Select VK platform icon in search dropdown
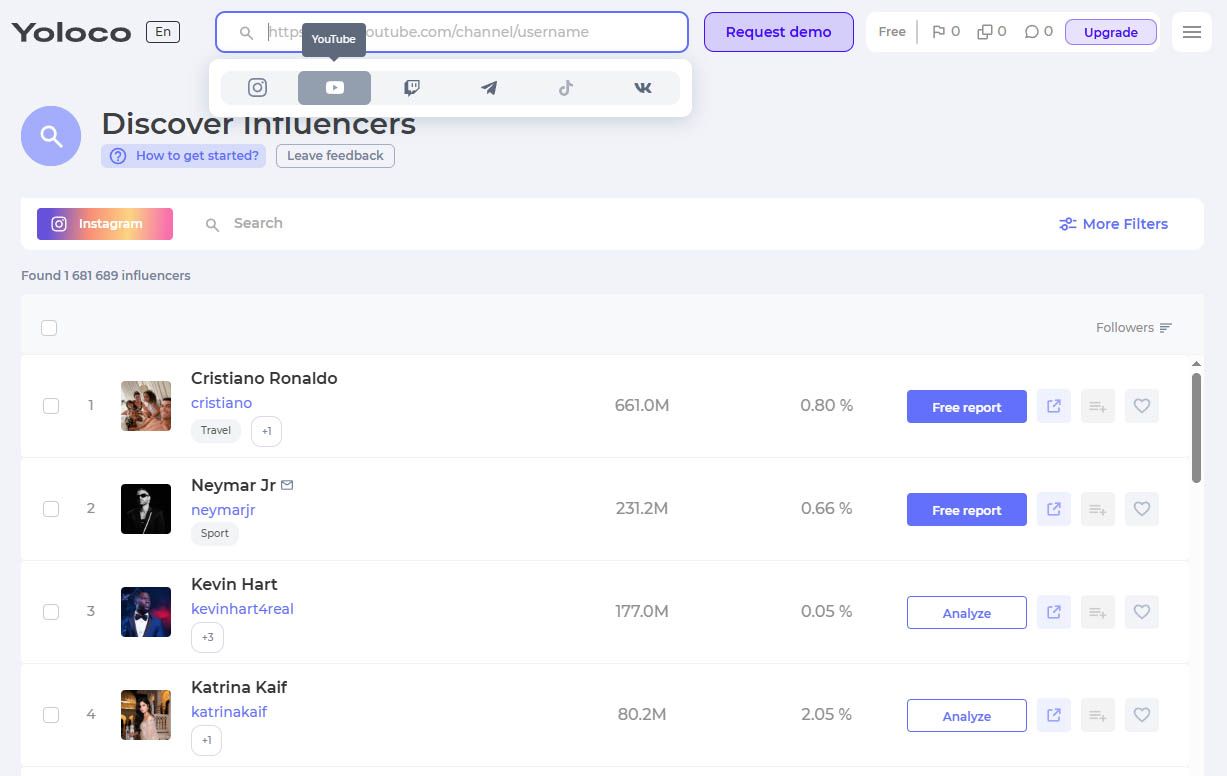 click(x=643, y=87)
